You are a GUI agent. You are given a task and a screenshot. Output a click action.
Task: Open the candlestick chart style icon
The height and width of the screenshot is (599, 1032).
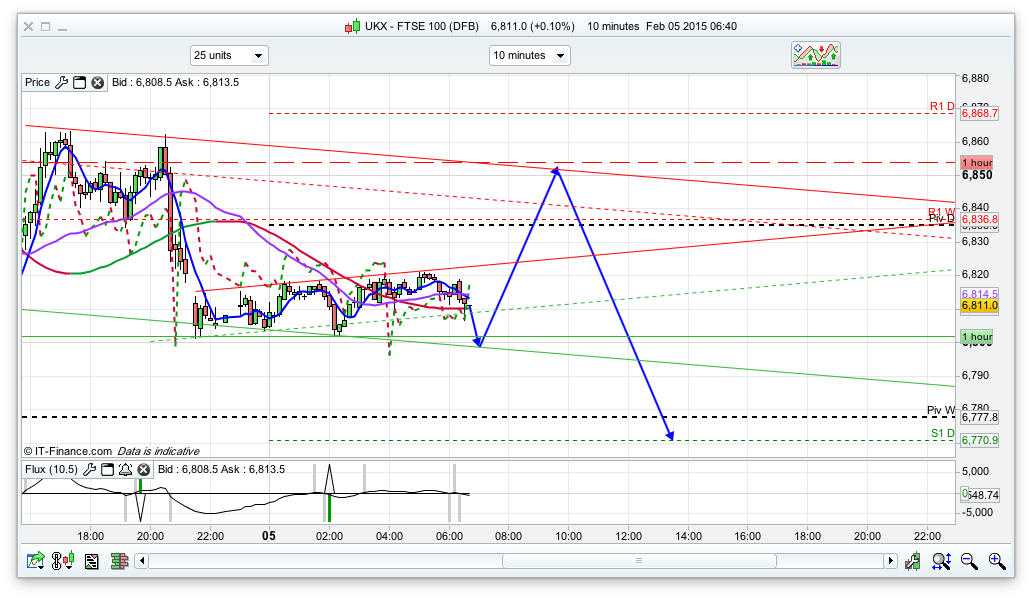tap(63, 562)
